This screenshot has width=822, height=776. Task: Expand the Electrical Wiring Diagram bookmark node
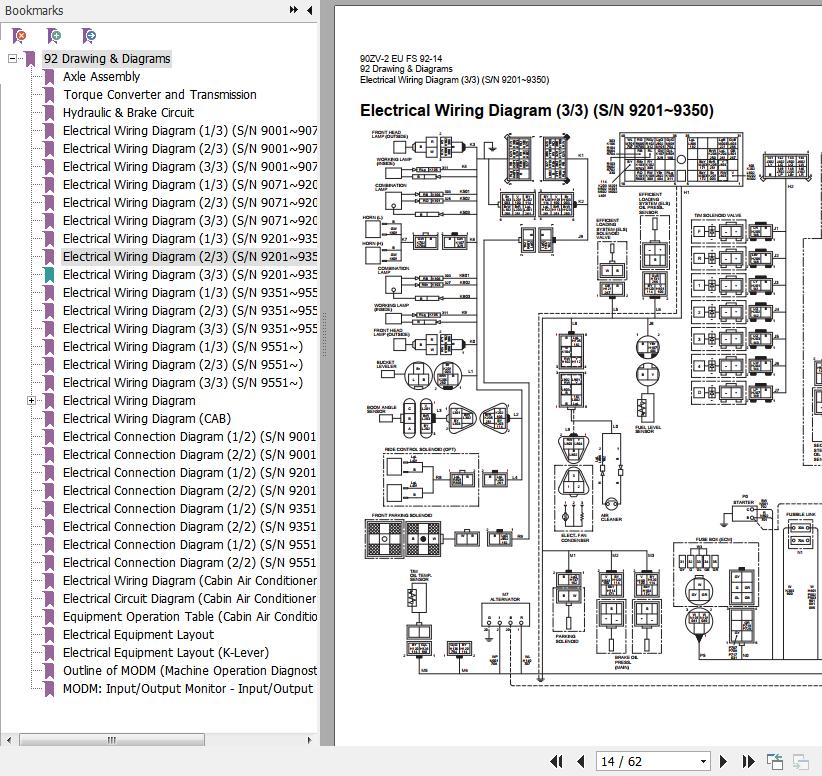pyautogui.click(x=31, y=401)
